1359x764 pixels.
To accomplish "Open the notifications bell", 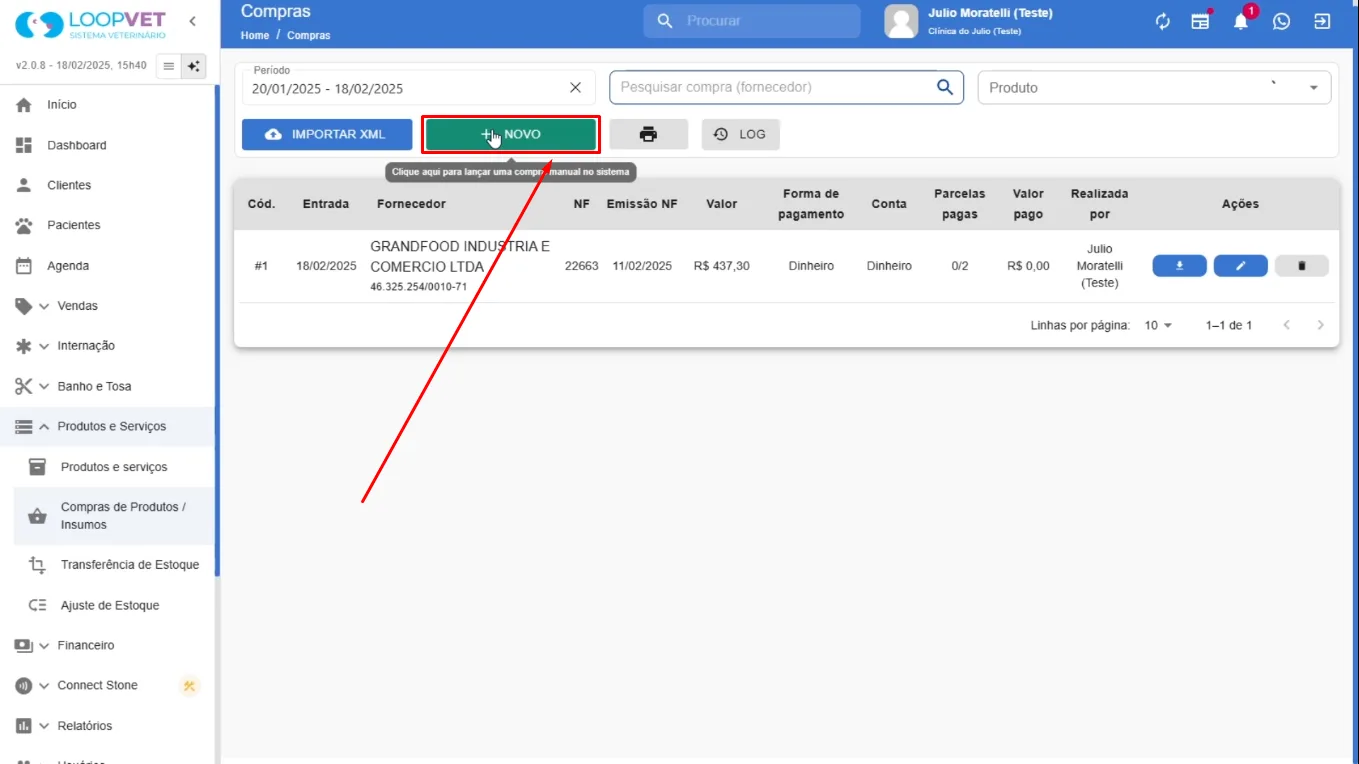I will (x=1241, y=21).
